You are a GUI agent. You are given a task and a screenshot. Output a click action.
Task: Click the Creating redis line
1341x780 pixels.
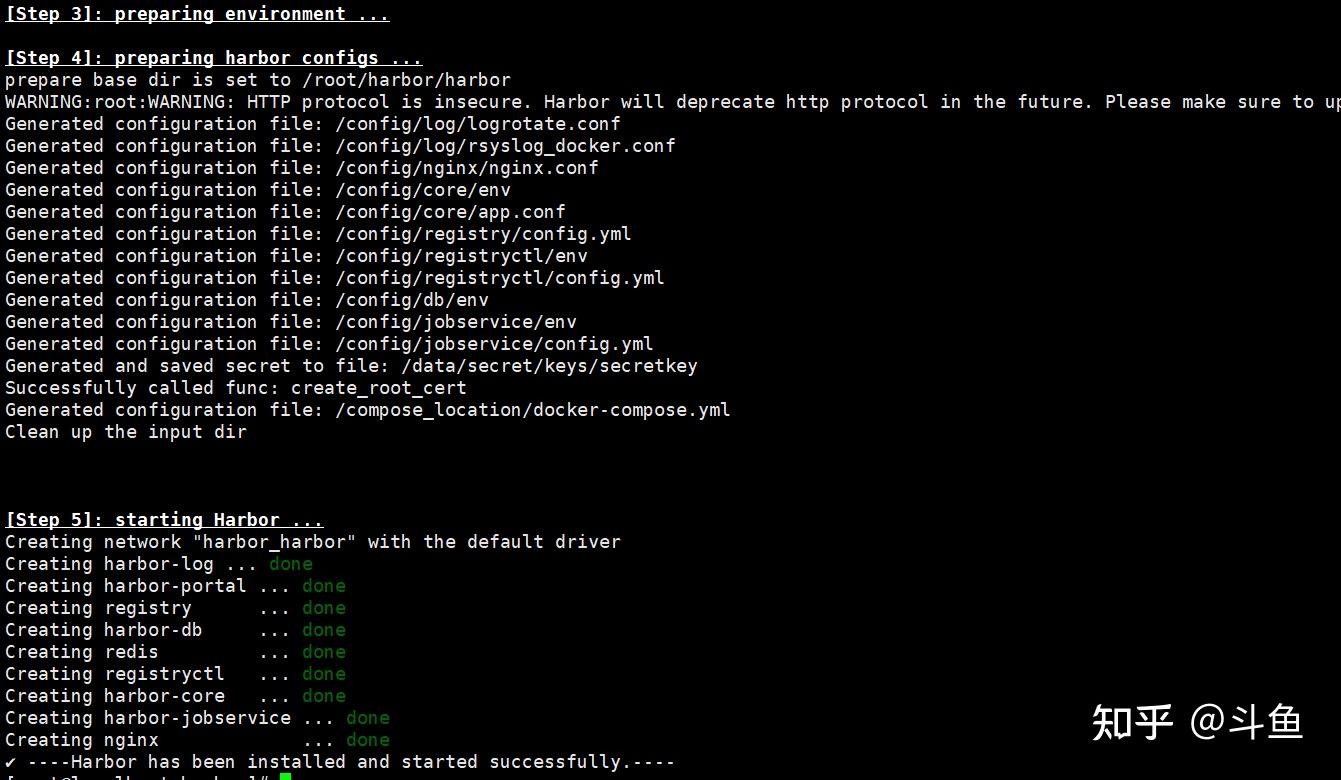(x=175, y=652)
